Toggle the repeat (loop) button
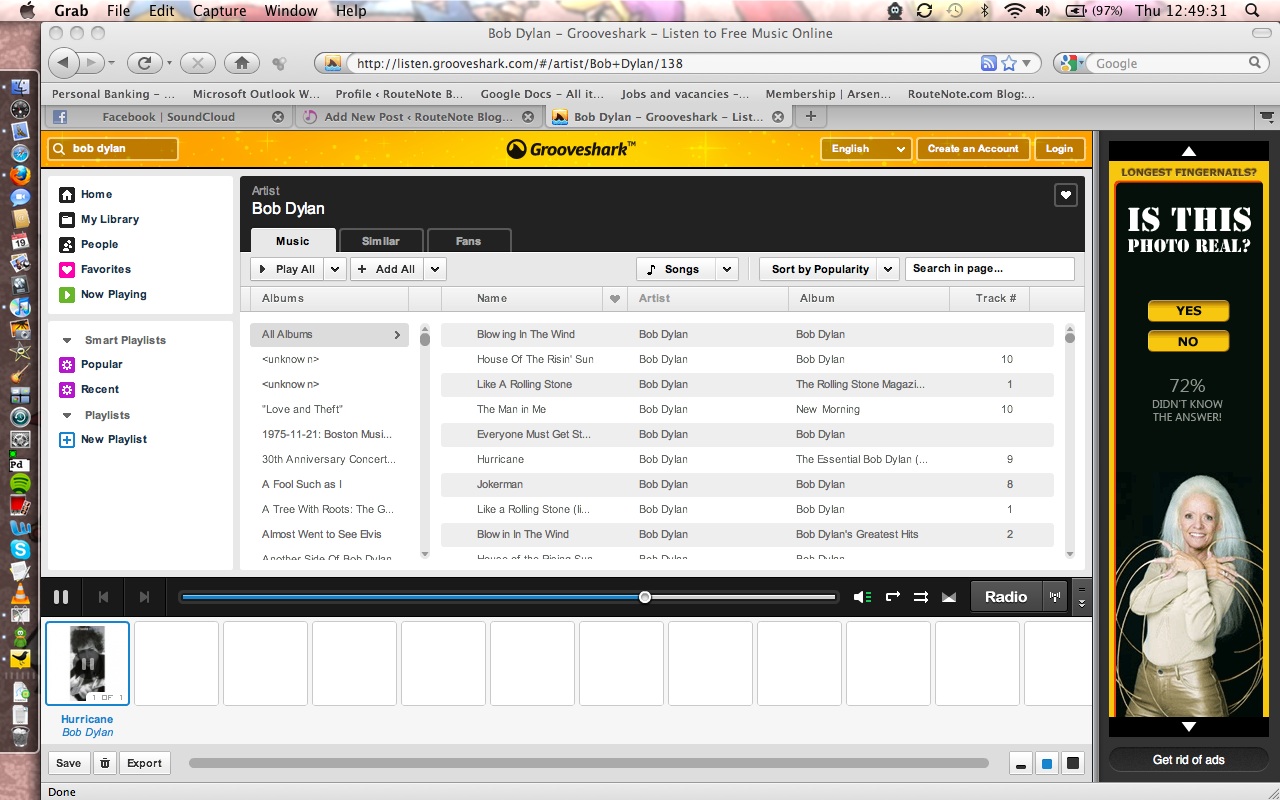Viewport: 1280px width, 800px height. click(893, 597)
